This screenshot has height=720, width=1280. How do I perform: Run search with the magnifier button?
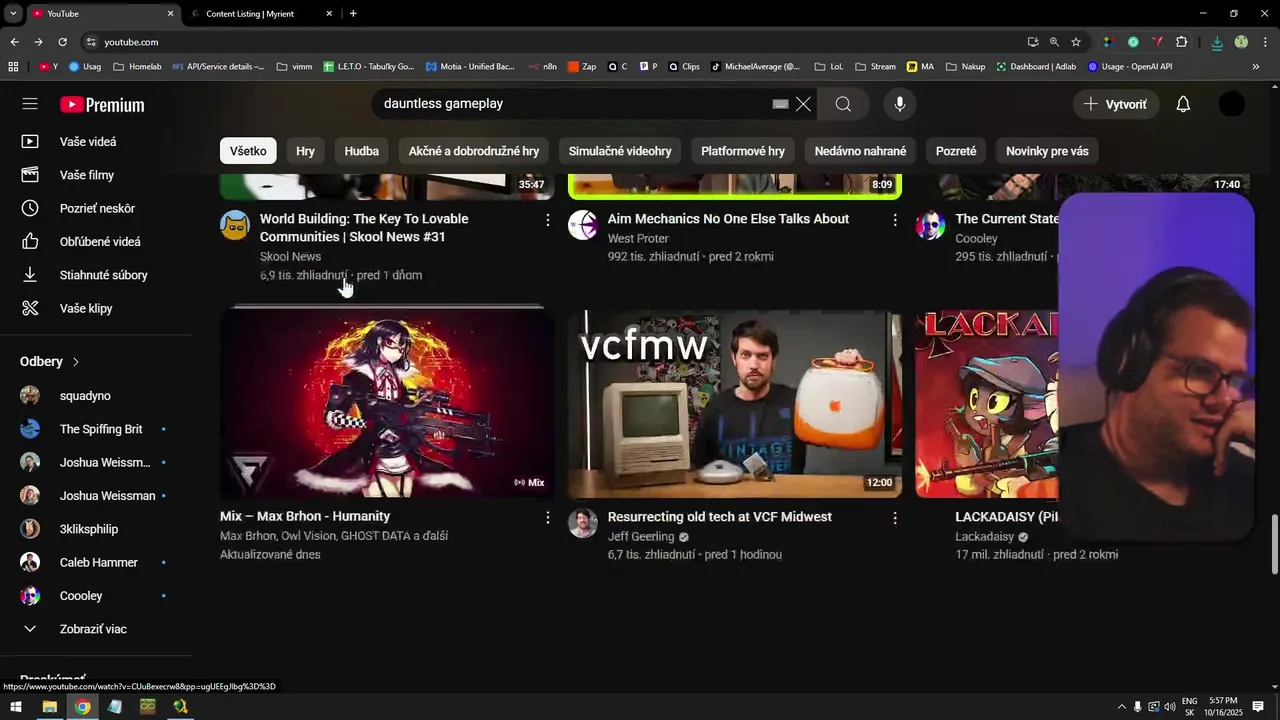coord(843,104)
